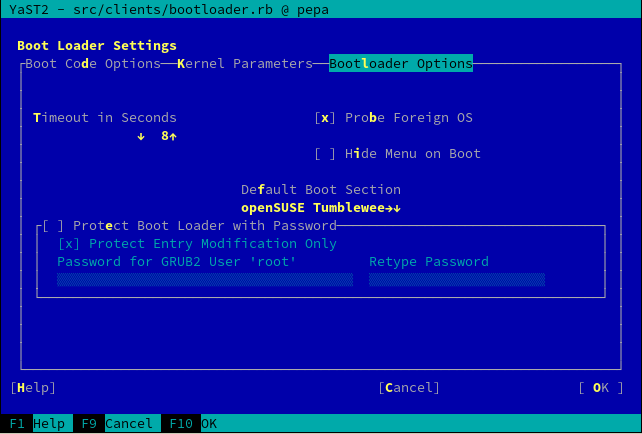Switch to the Boot Code Options tab
642x434 pixels.
coord(92,64)
